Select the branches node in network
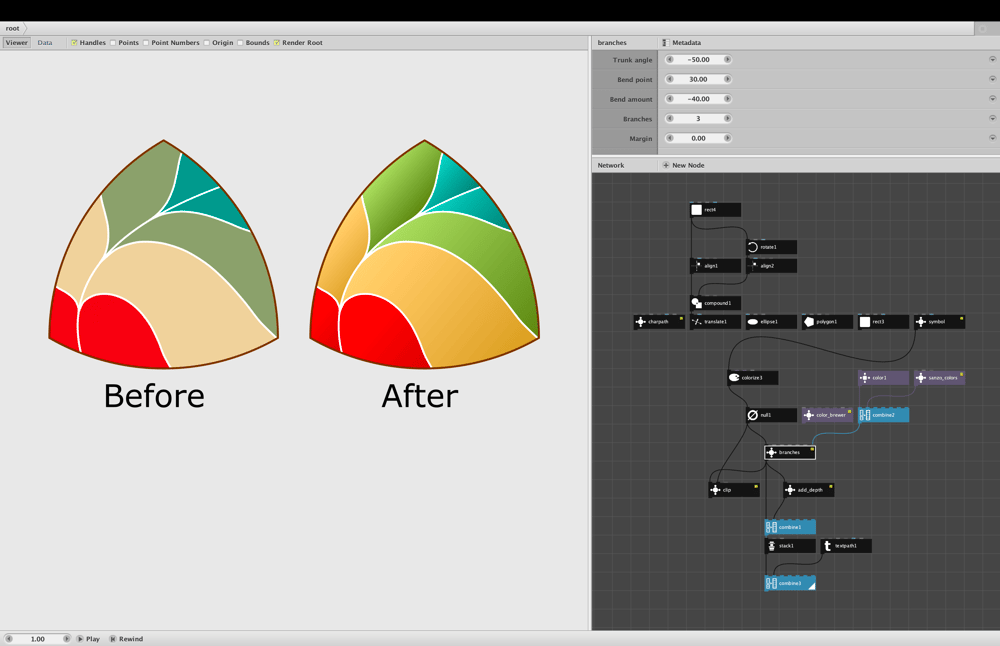Viewport: 1000px width, 646px height. click(x=790, y=452)
